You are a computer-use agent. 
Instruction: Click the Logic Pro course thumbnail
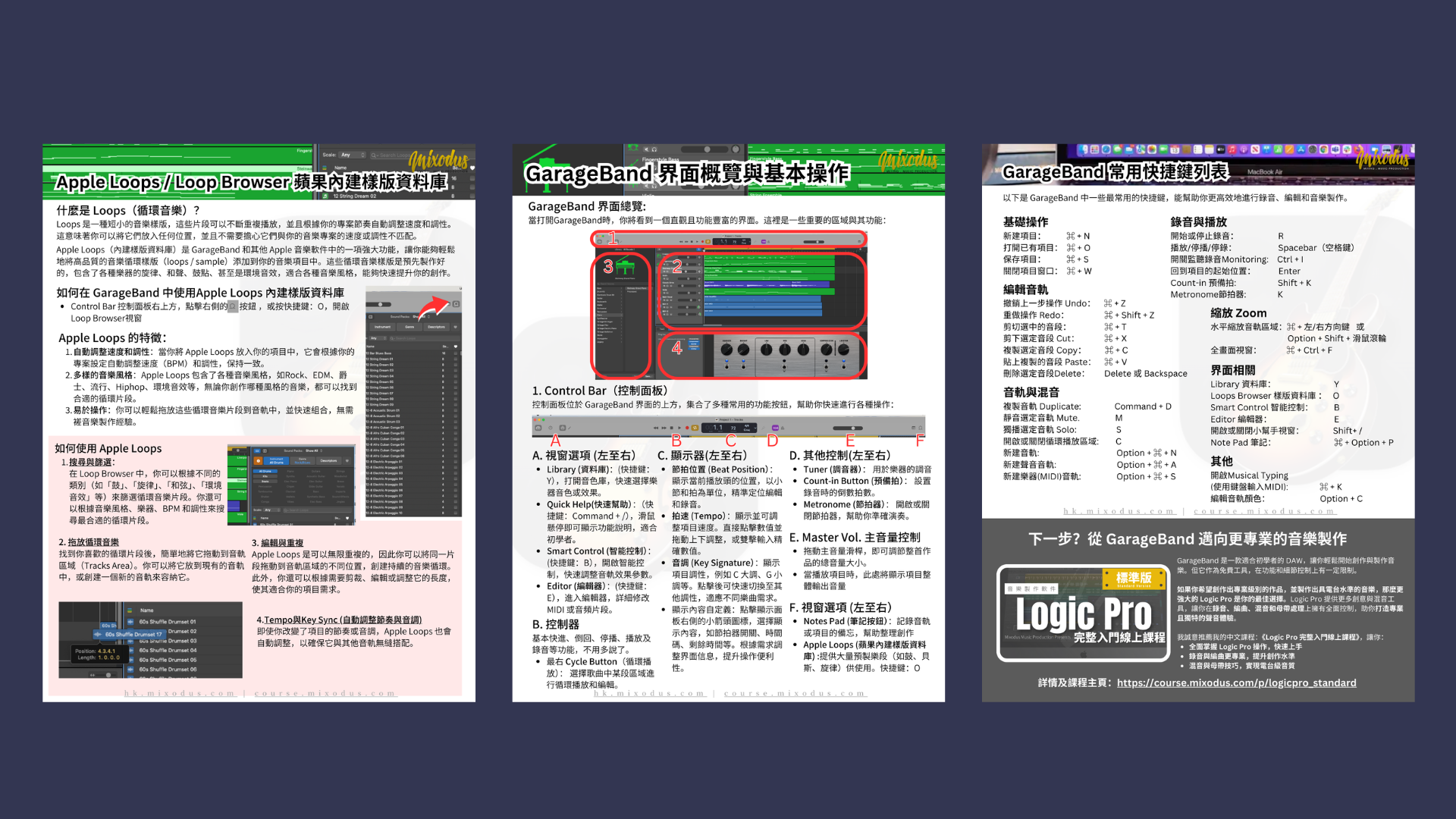[x=1083, y=613]
